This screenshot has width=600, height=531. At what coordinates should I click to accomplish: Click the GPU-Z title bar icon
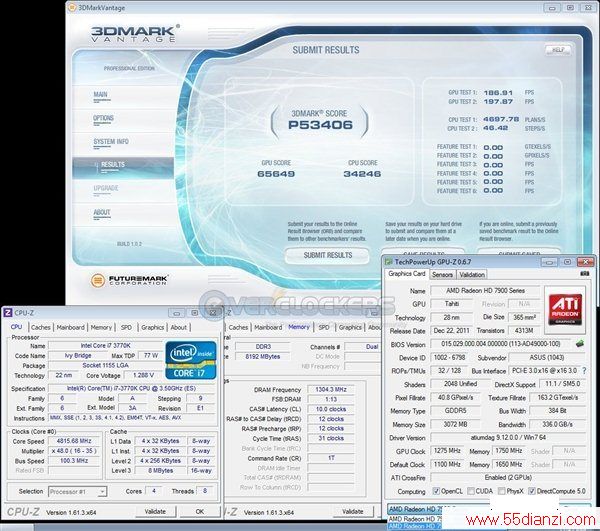click(389, 262)
